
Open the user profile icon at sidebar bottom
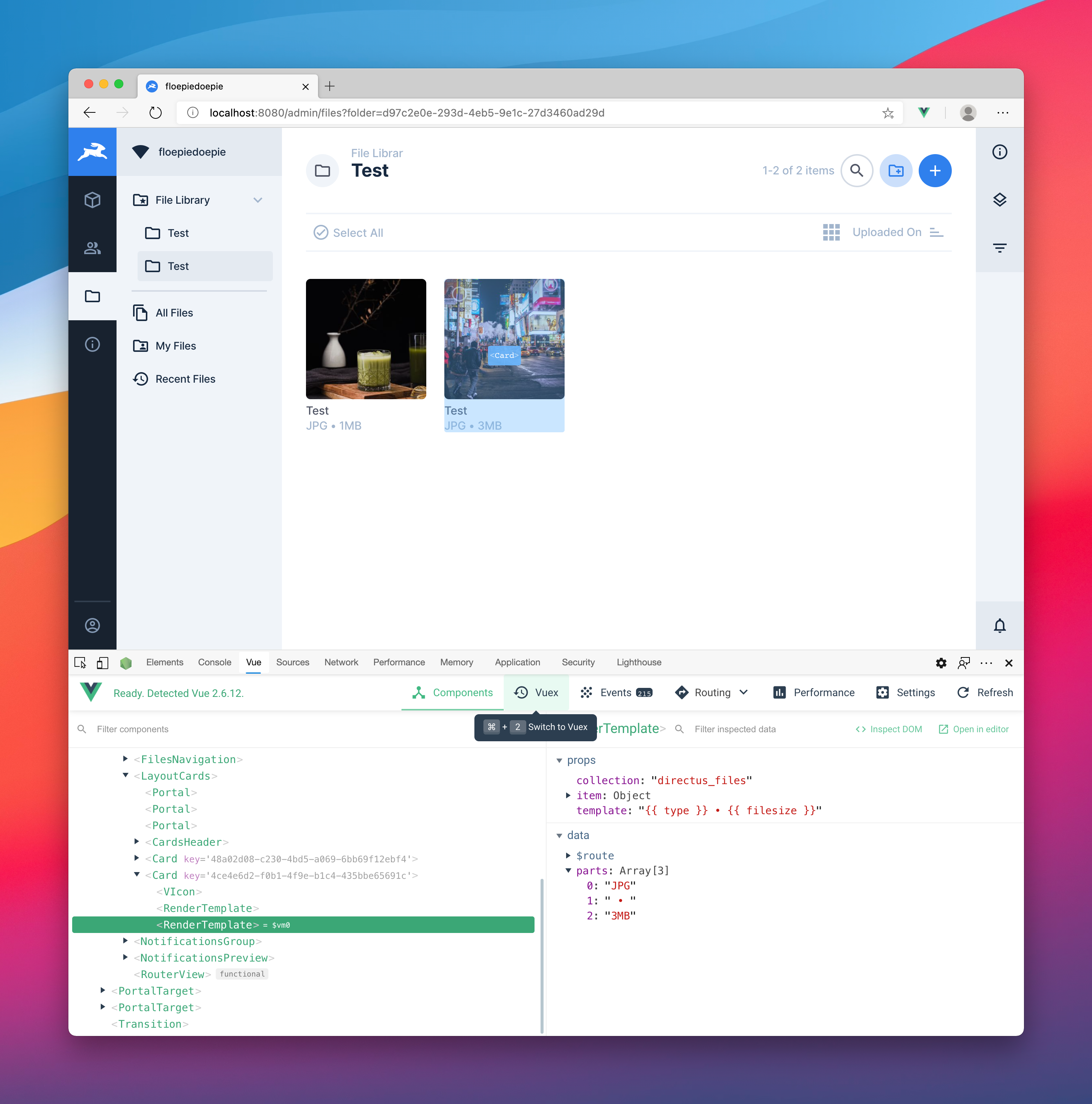pyautogui.click(x=92, y=625)
